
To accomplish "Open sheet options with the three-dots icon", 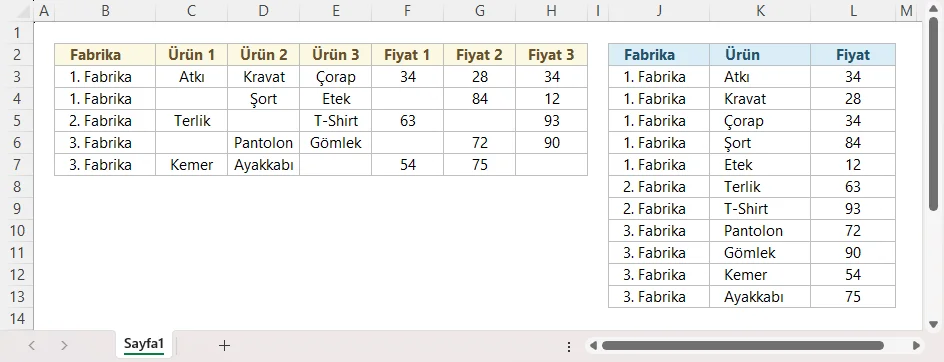I will (569, 346).
